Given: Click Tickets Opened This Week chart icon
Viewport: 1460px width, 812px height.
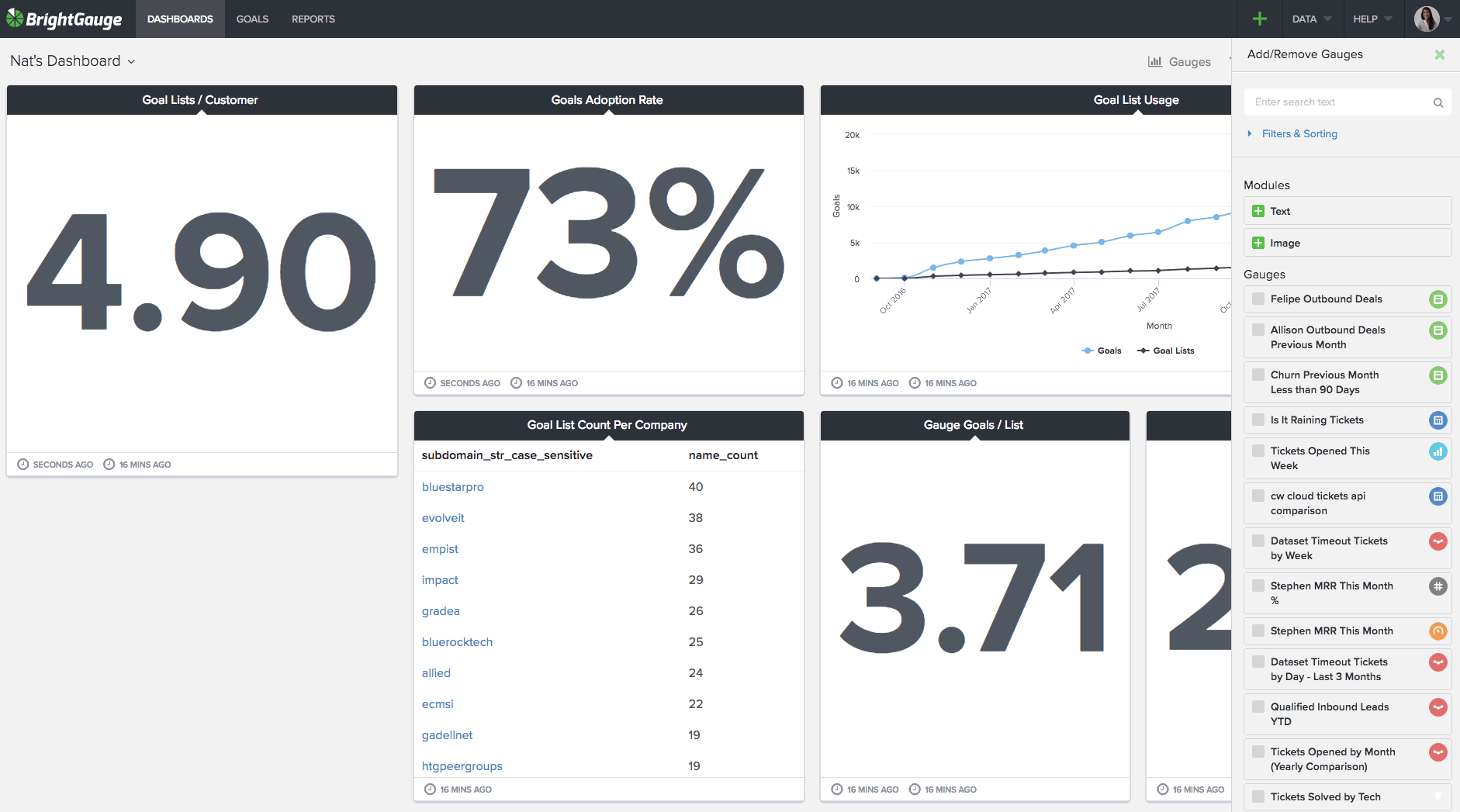Looking at the screenshot, I should tap(1438, 451).
